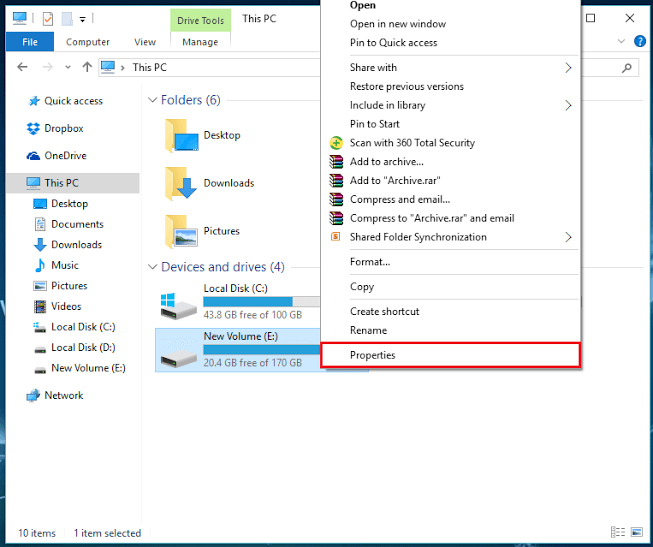Open the Customize Quick Access Toolbar arrow
The height and width of the screenshot is (547, 653).
pos(82,19)
